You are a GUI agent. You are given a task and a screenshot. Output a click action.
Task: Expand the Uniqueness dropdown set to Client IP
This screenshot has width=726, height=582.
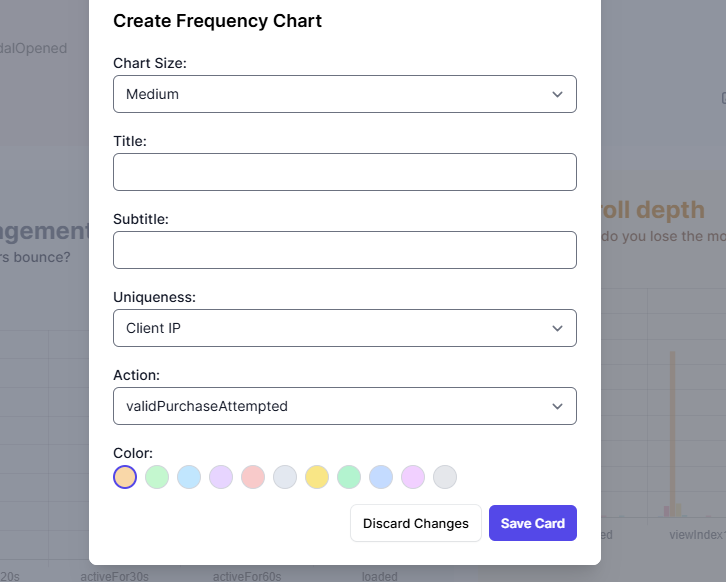(x=344, y=328)
